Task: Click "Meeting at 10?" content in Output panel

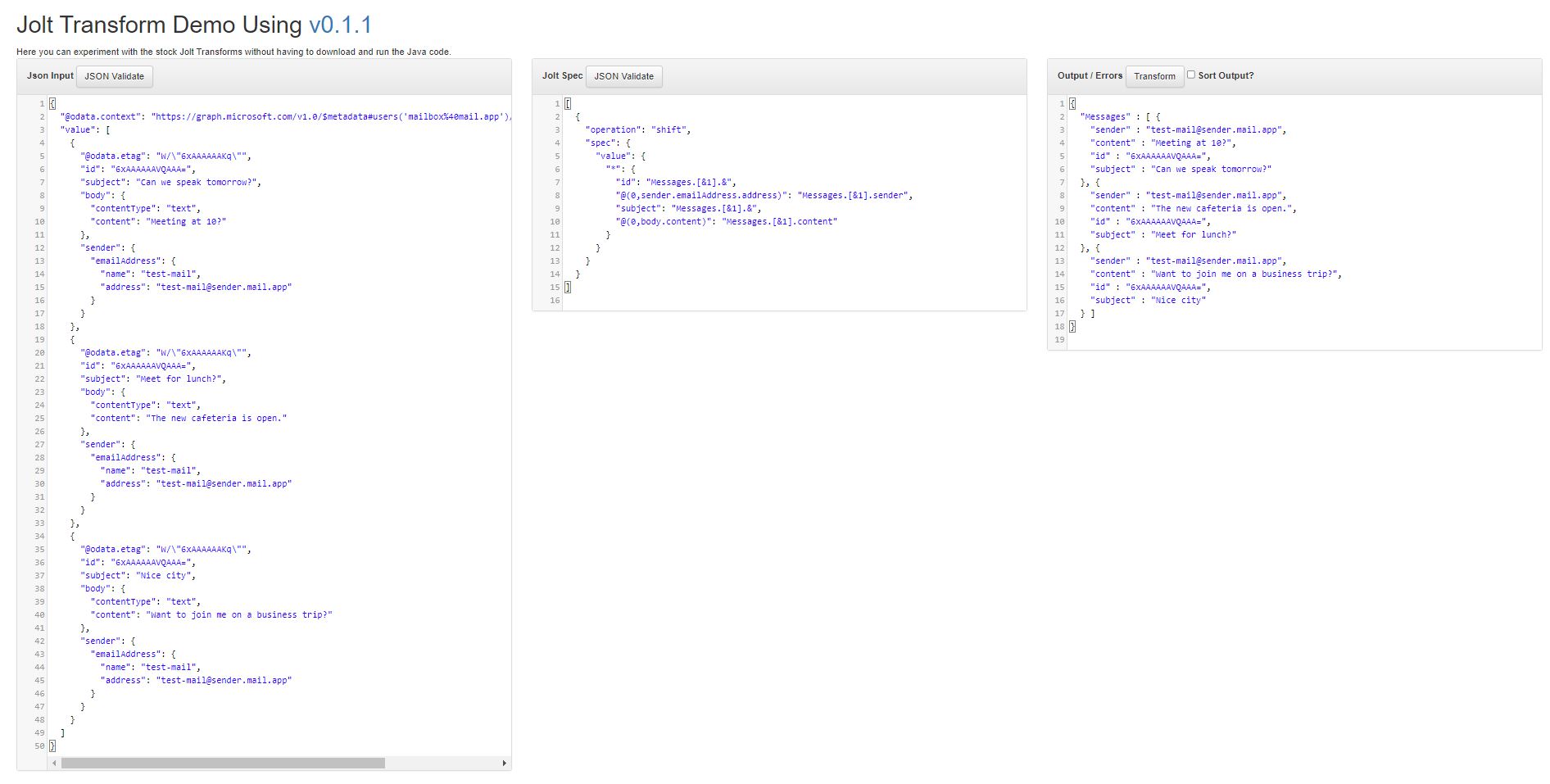Action: 1190,143
